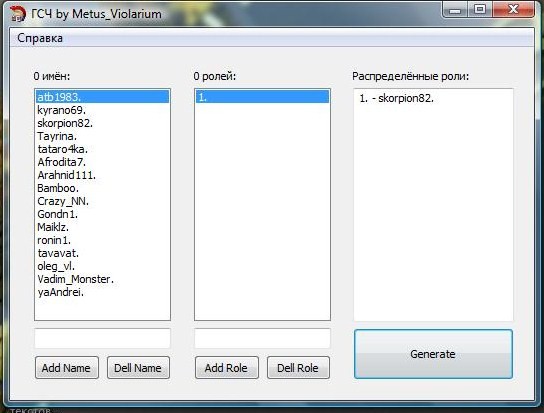Focus the name input field
The image size is (544, 413).
click(x=102, y=338)
